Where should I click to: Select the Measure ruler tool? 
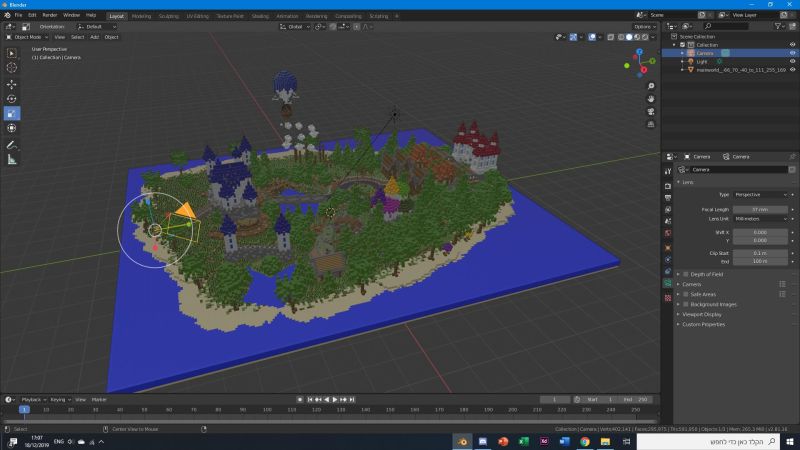tap(12, 160)
